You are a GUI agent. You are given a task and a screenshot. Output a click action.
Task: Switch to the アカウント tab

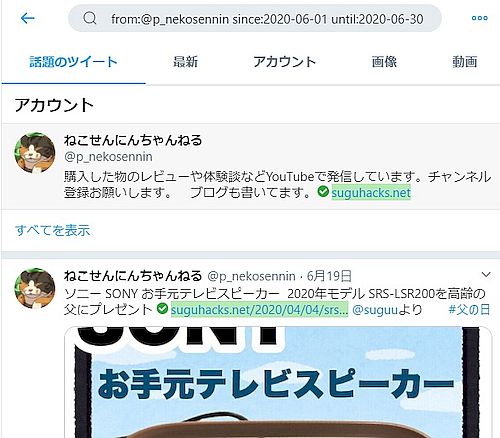pyautogui.click(x=284, y=62)
